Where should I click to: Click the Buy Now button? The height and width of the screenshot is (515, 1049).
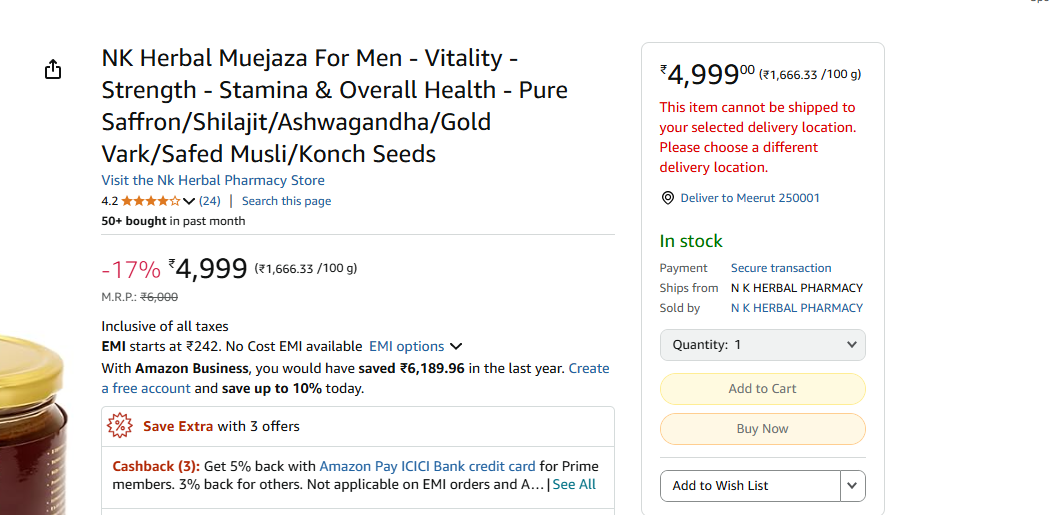click(763, 429)
